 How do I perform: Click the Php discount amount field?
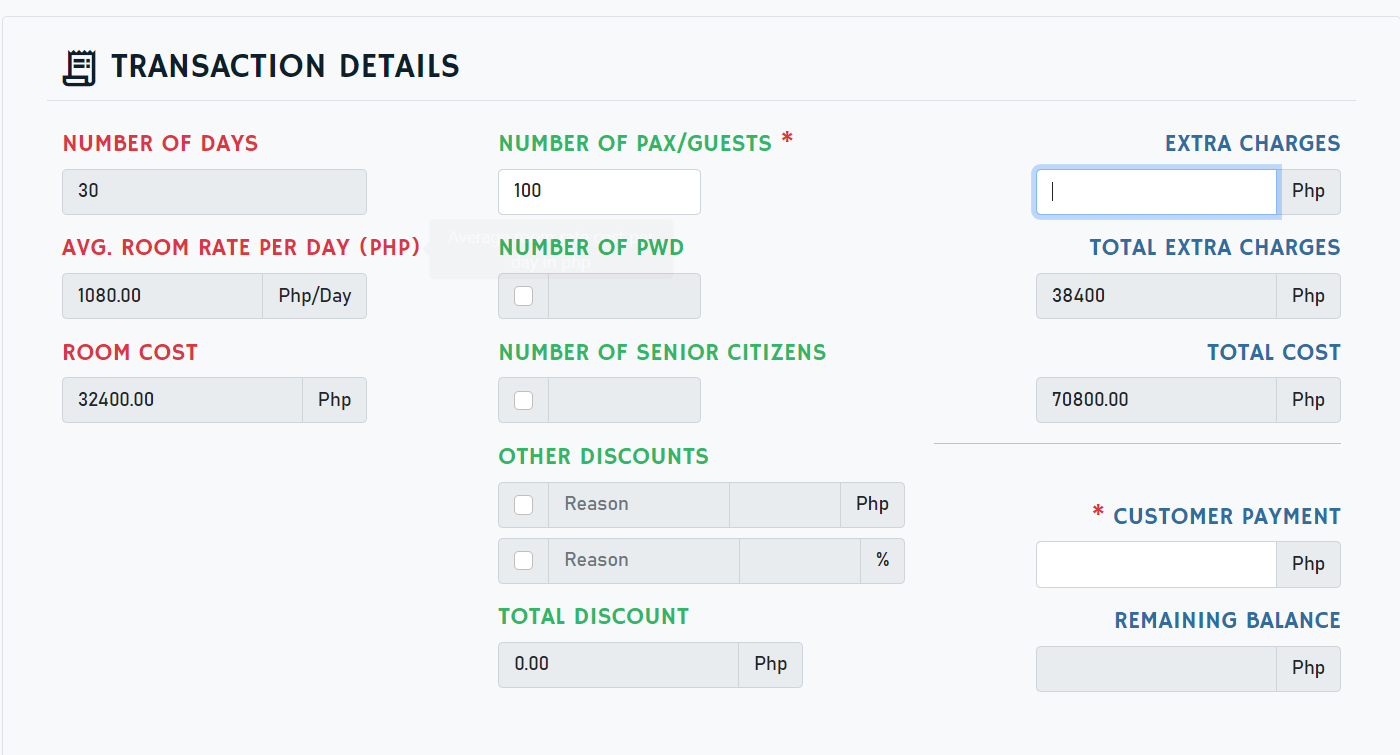click(785, 505)
